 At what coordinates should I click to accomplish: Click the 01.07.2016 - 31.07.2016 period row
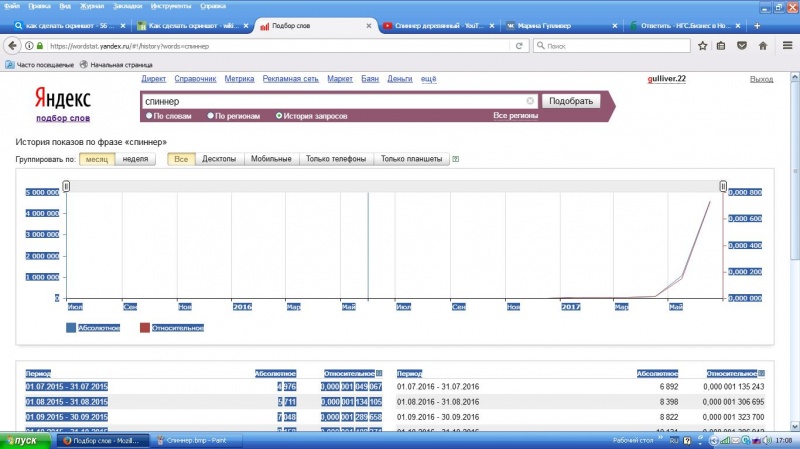(581, 387)
